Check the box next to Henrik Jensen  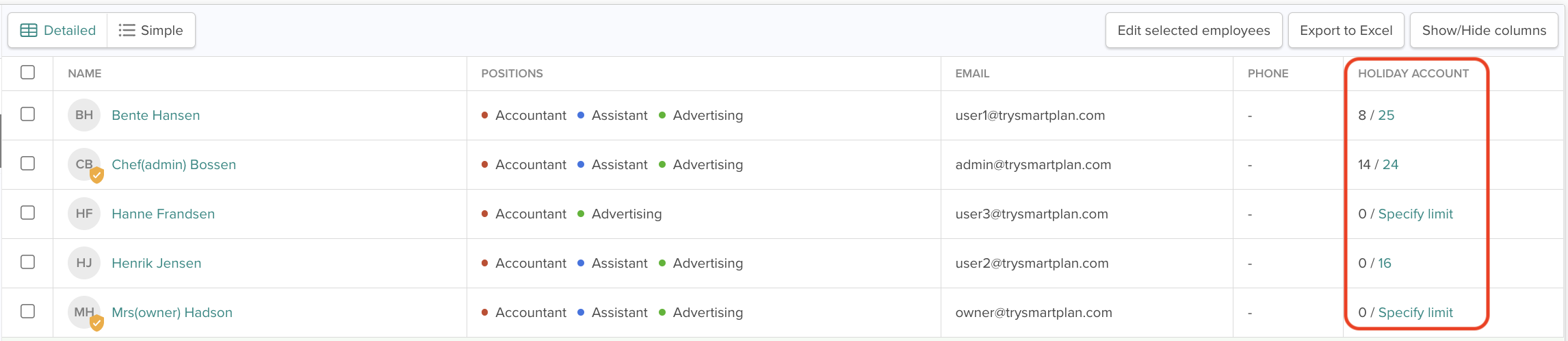coord(28,262)
